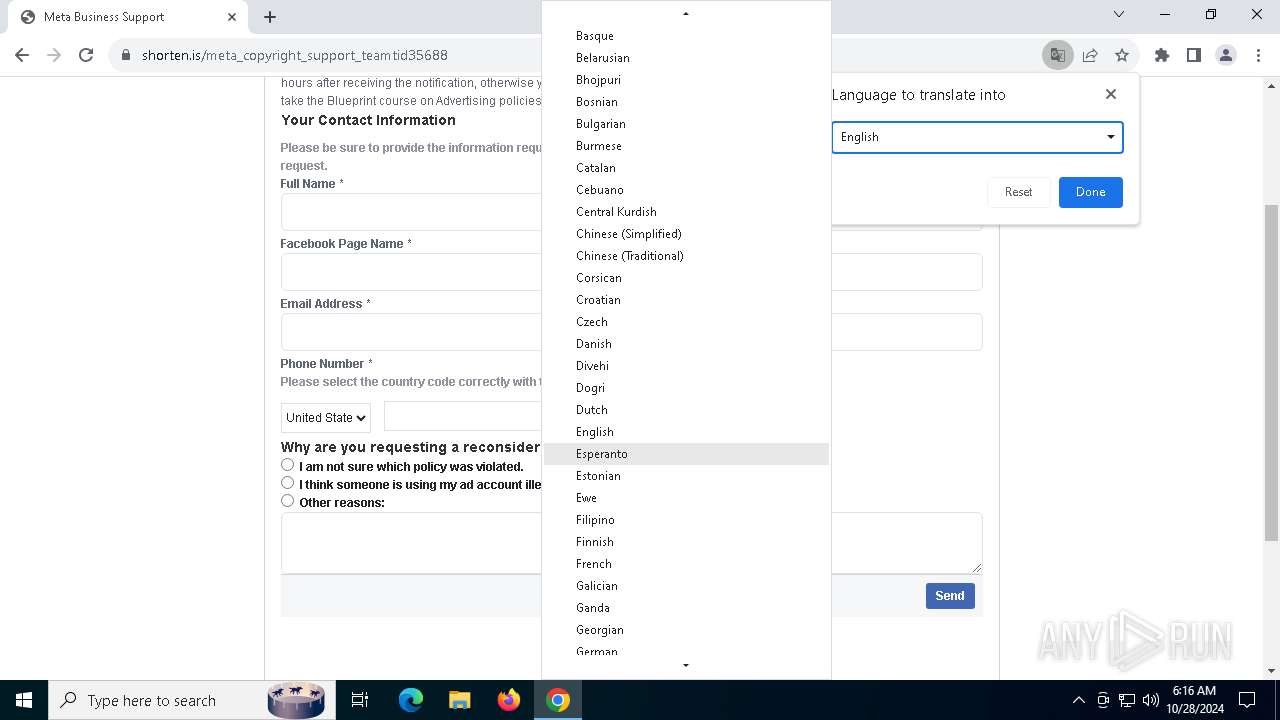This screenshot has height=720, width=1280.
Task: Choose English in the language list
Action: pos(686,432)
